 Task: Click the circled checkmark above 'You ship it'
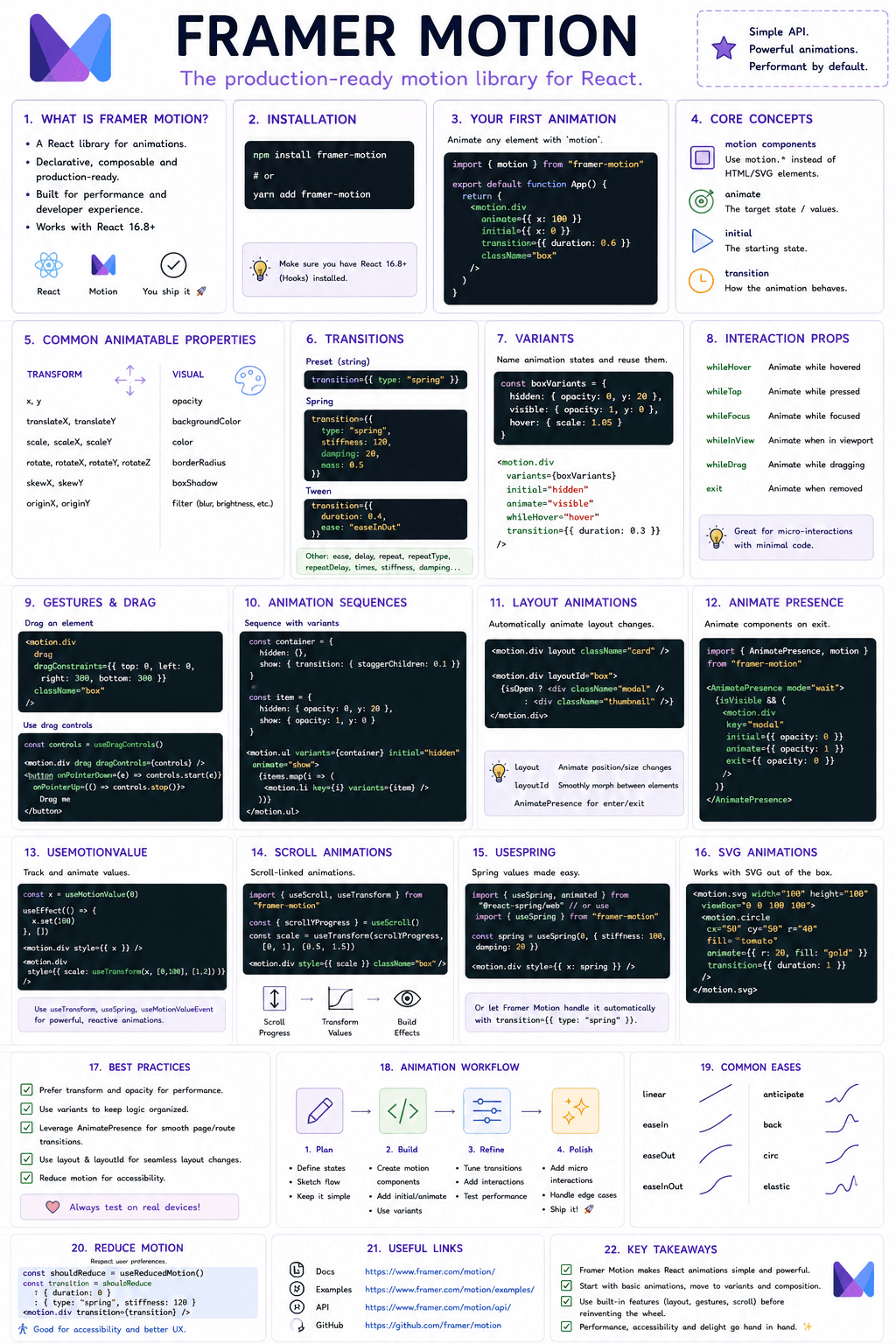click(x=173, y=264)
